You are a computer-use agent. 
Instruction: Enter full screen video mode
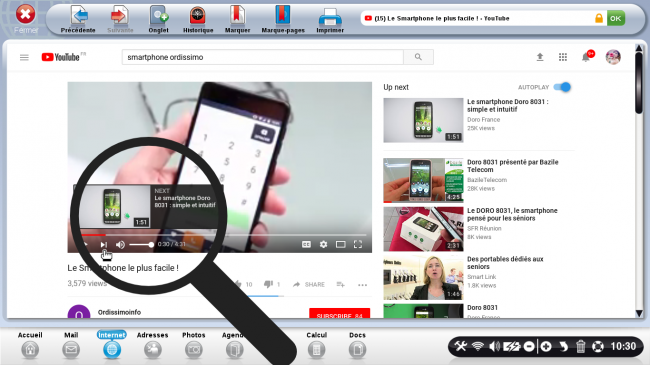point(358,244)
